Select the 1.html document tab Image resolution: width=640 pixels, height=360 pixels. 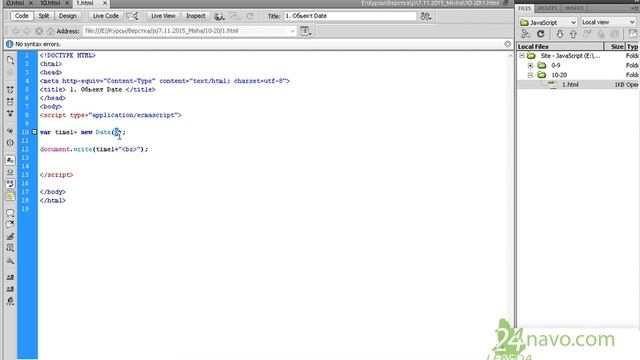[85, 3]
